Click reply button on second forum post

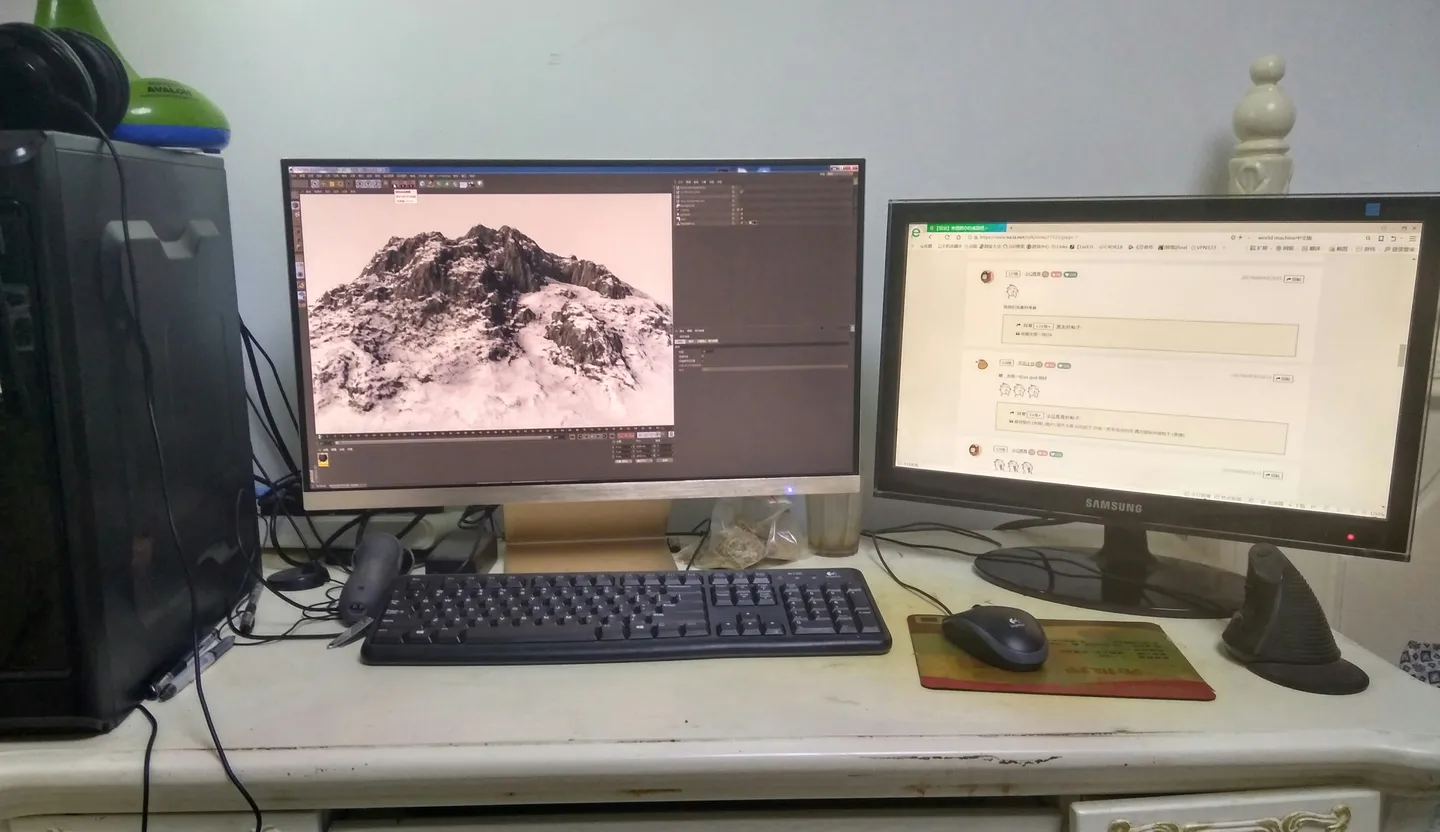(x=1283, y=378)
